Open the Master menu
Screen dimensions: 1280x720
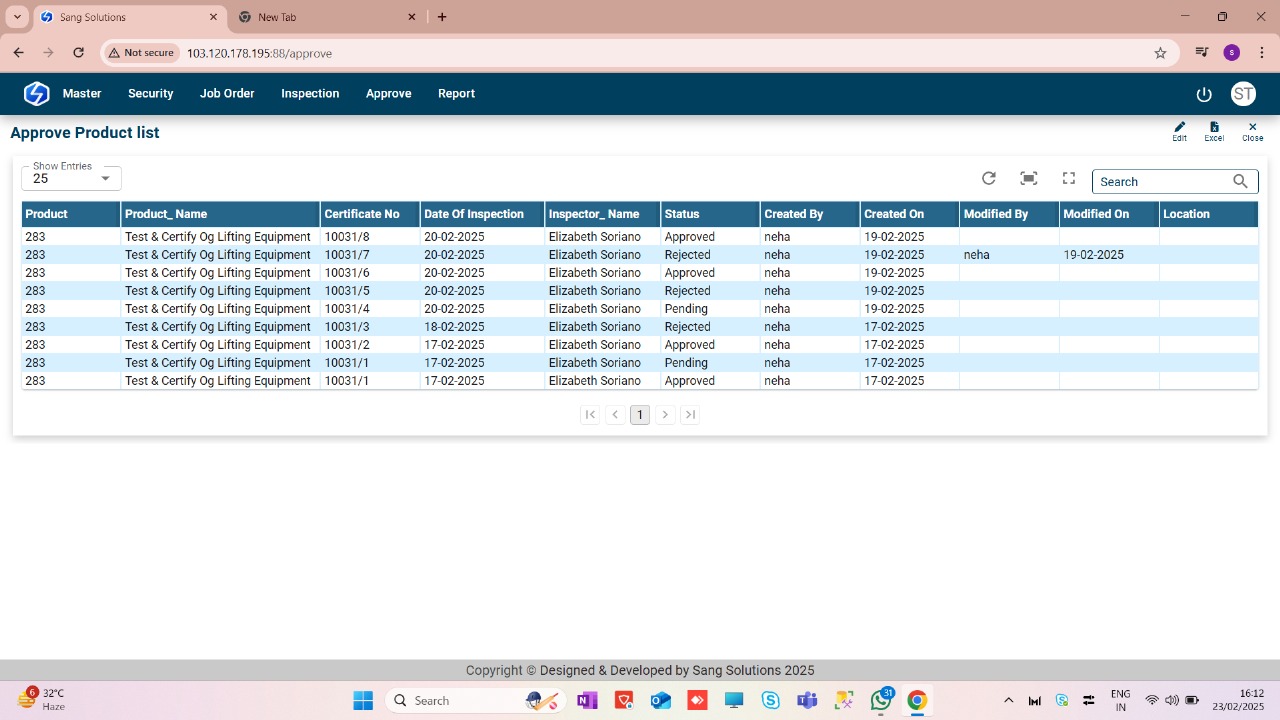point(82,93)
